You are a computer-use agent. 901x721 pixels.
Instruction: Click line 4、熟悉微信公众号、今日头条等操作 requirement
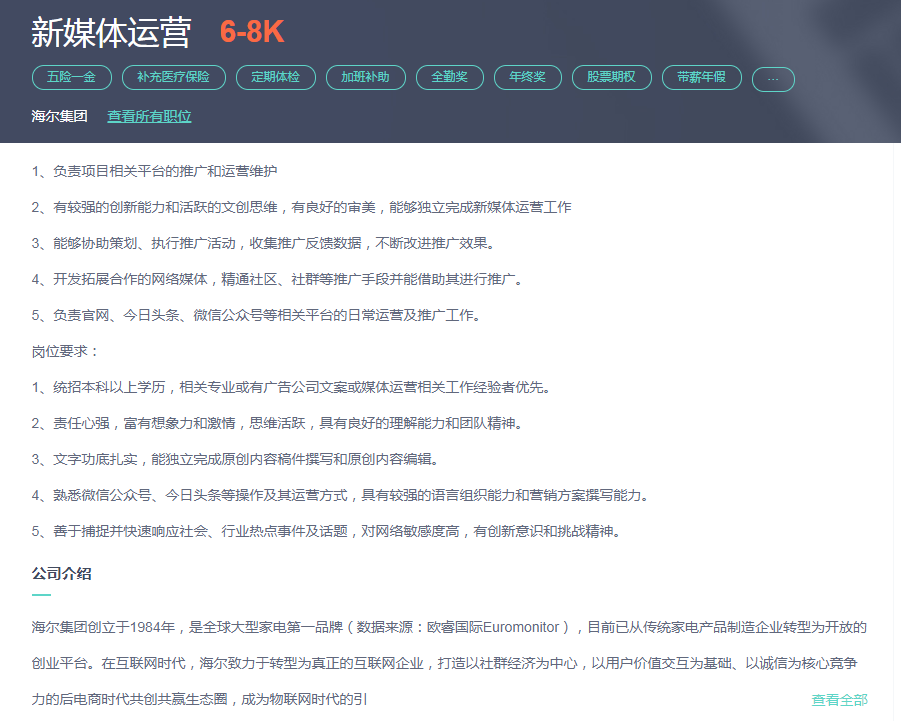pyautogui.click(x=340, y=495)
